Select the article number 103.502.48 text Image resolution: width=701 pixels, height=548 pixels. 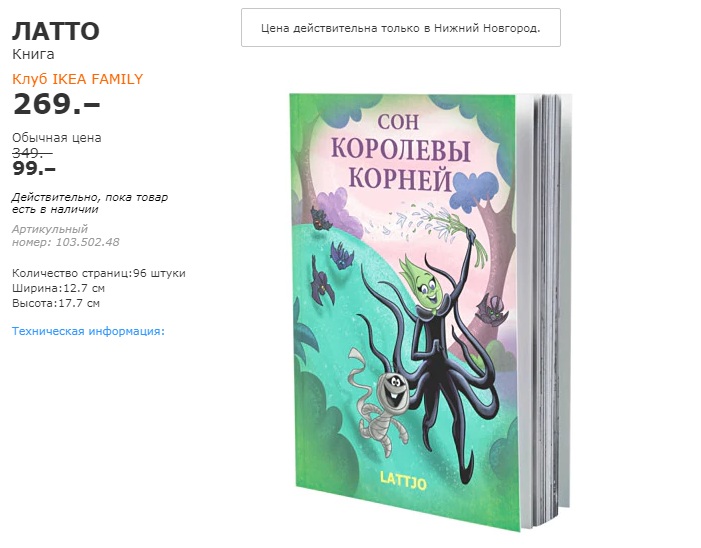point(65,236)
